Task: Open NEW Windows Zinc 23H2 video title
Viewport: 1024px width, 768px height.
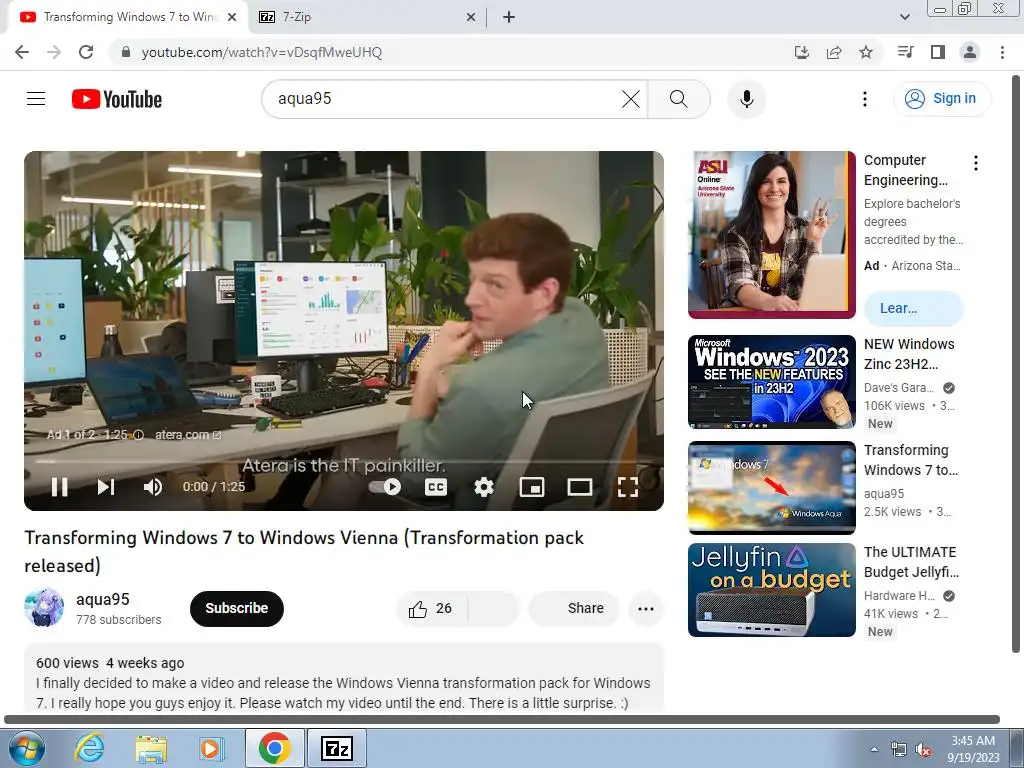Action: pos(909,354)
